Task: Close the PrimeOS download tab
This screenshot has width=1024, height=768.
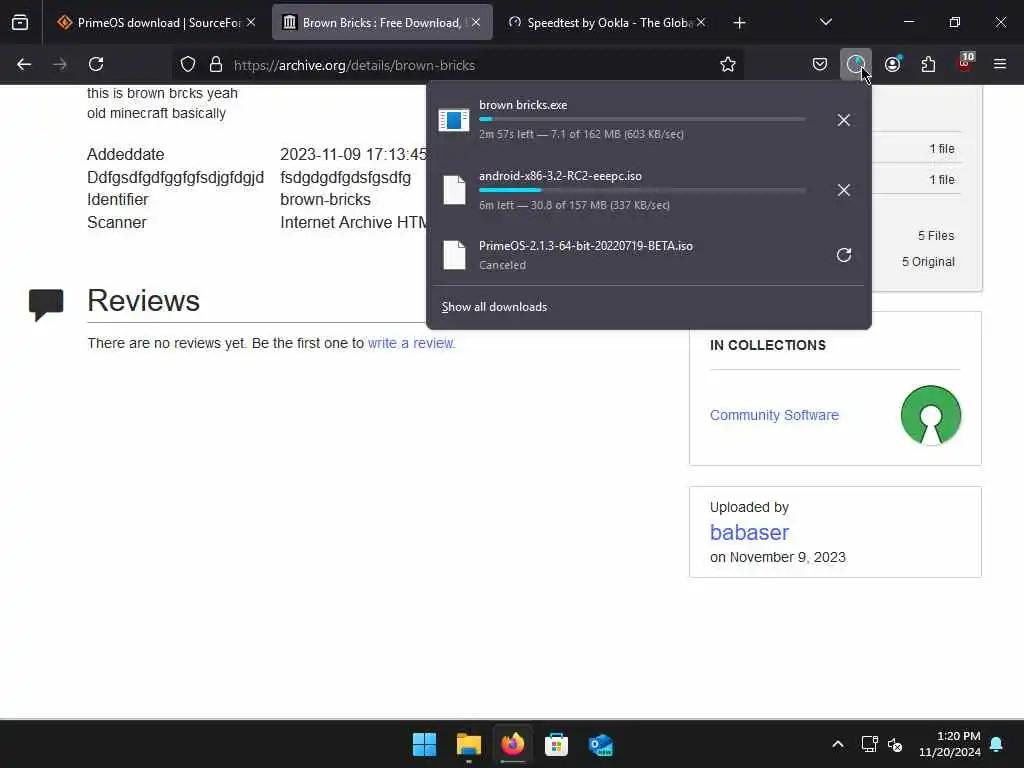Action: pos(251,23)
